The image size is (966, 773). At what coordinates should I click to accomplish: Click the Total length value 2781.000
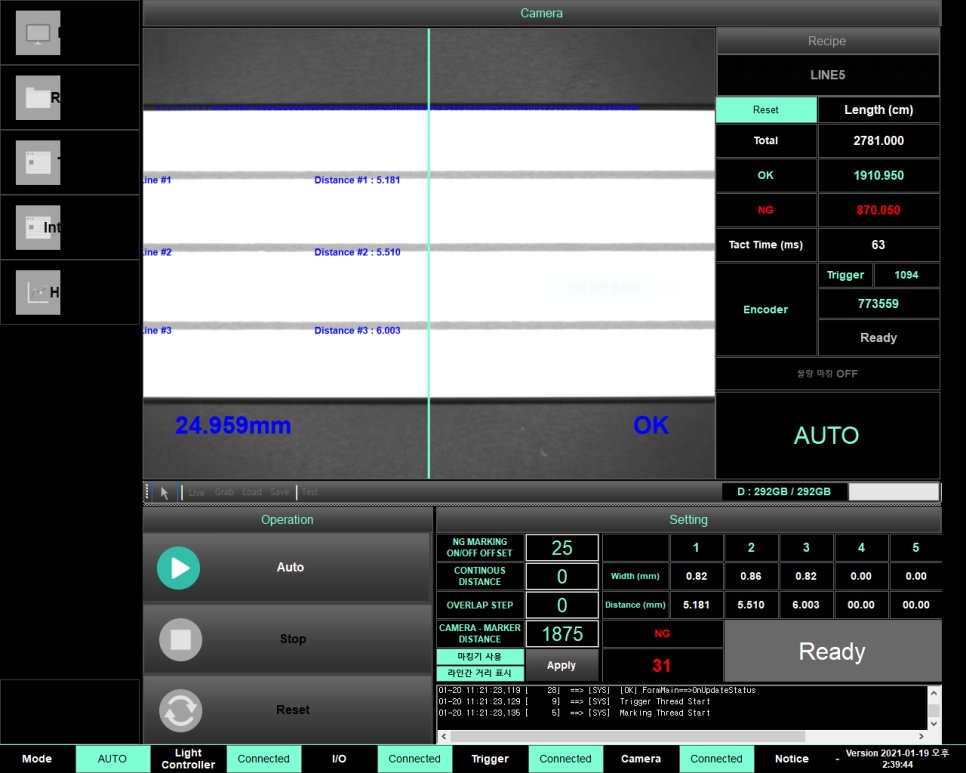(x=879, y=140)
